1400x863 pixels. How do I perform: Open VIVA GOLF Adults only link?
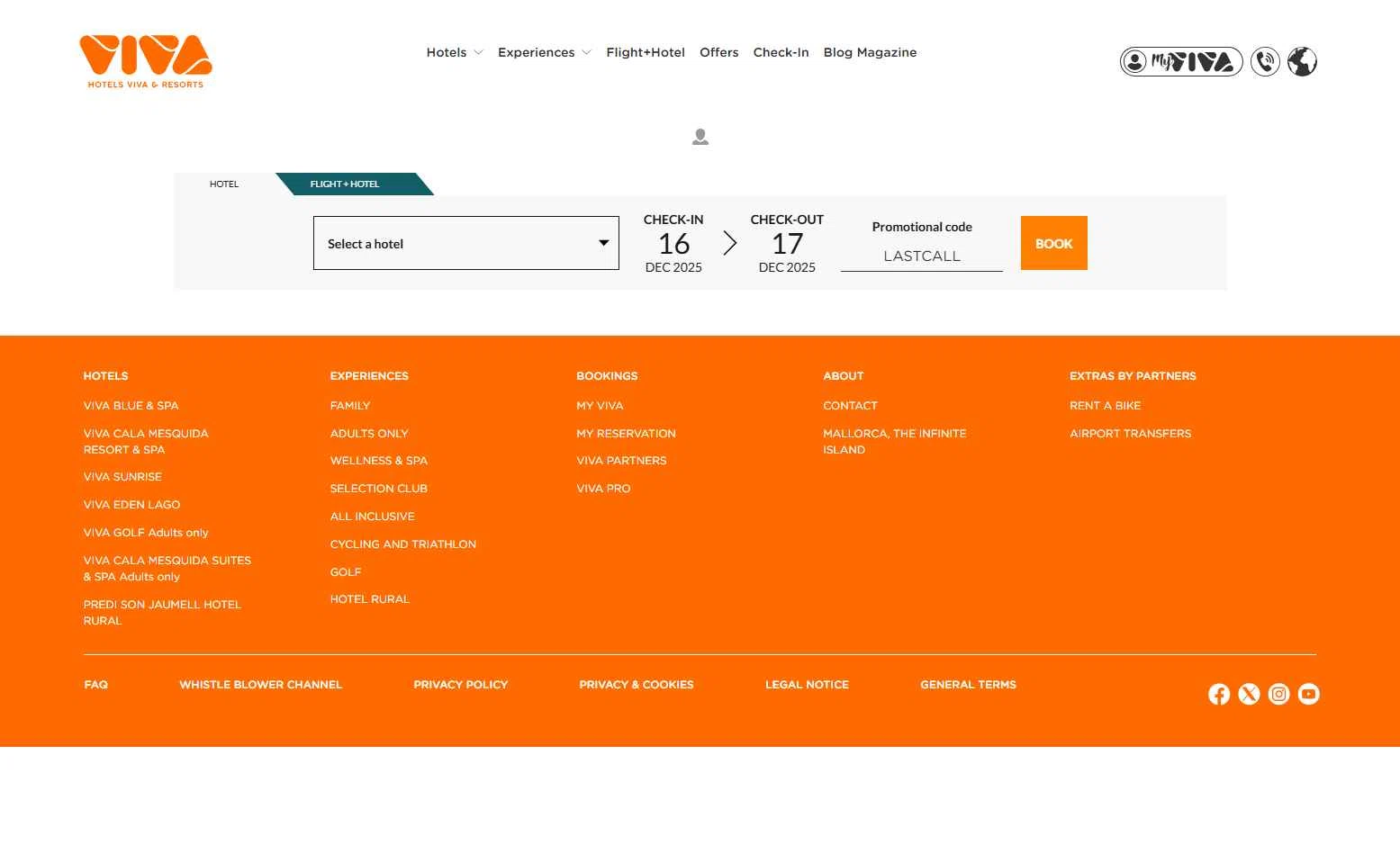pyautogui.click(x=146, y=533)
